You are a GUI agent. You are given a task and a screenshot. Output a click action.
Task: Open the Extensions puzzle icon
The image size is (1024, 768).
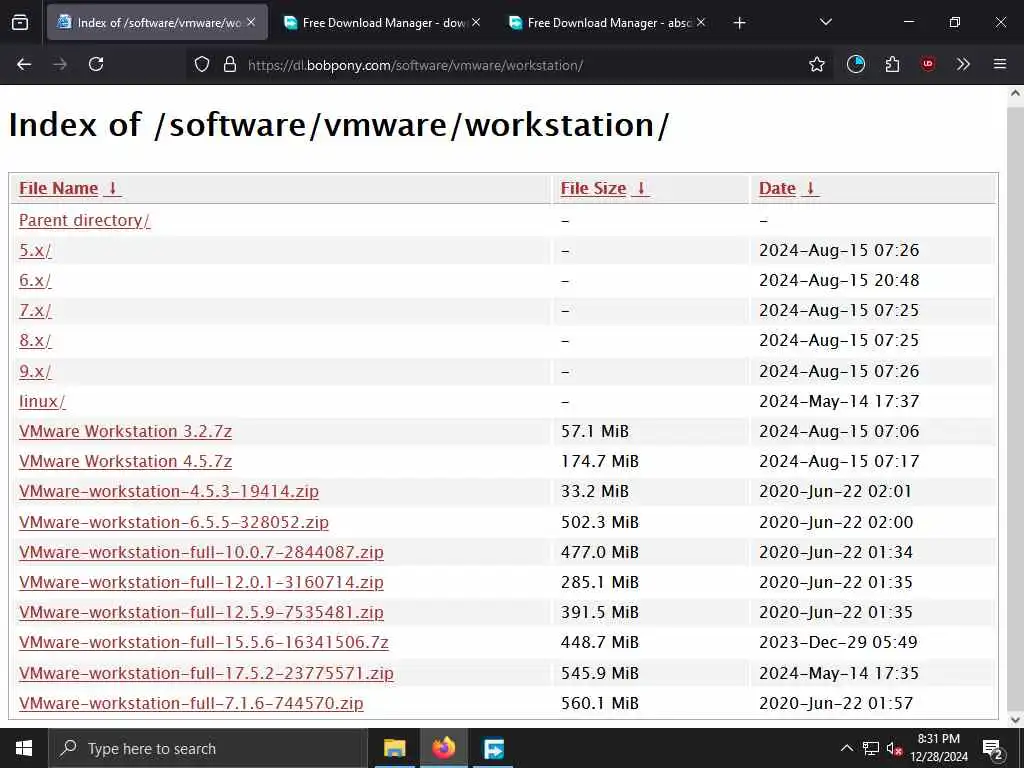pyautogui.click(x=892, y=64)
